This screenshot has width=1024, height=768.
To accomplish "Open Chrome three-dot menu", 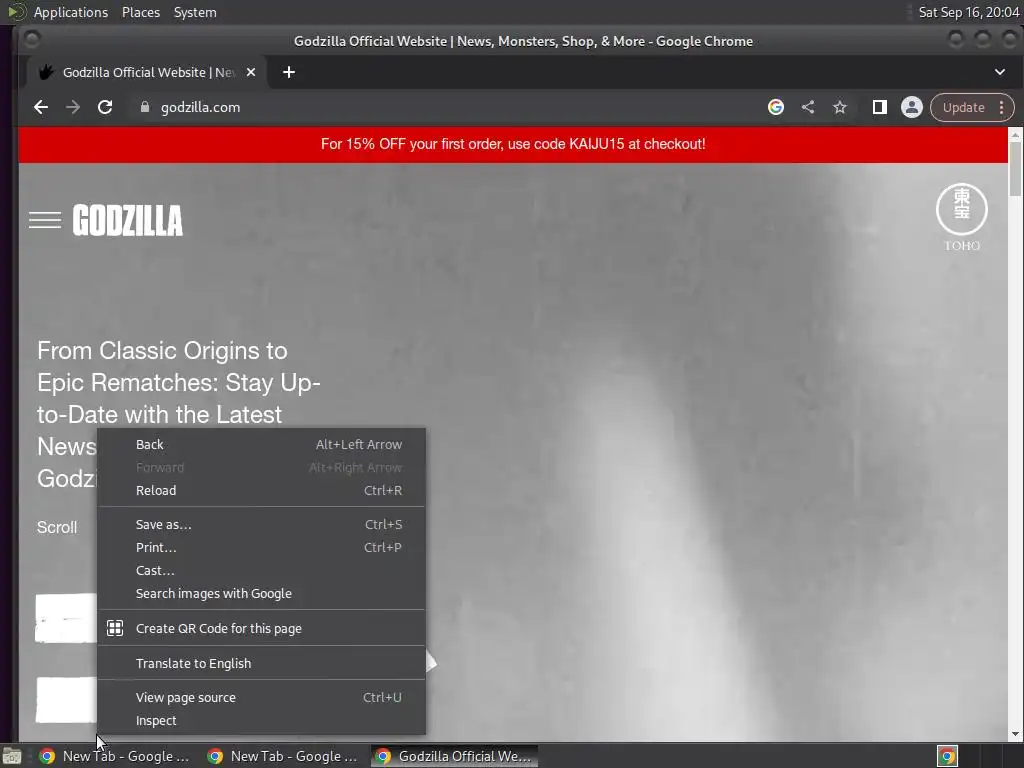I will 1001,107.
